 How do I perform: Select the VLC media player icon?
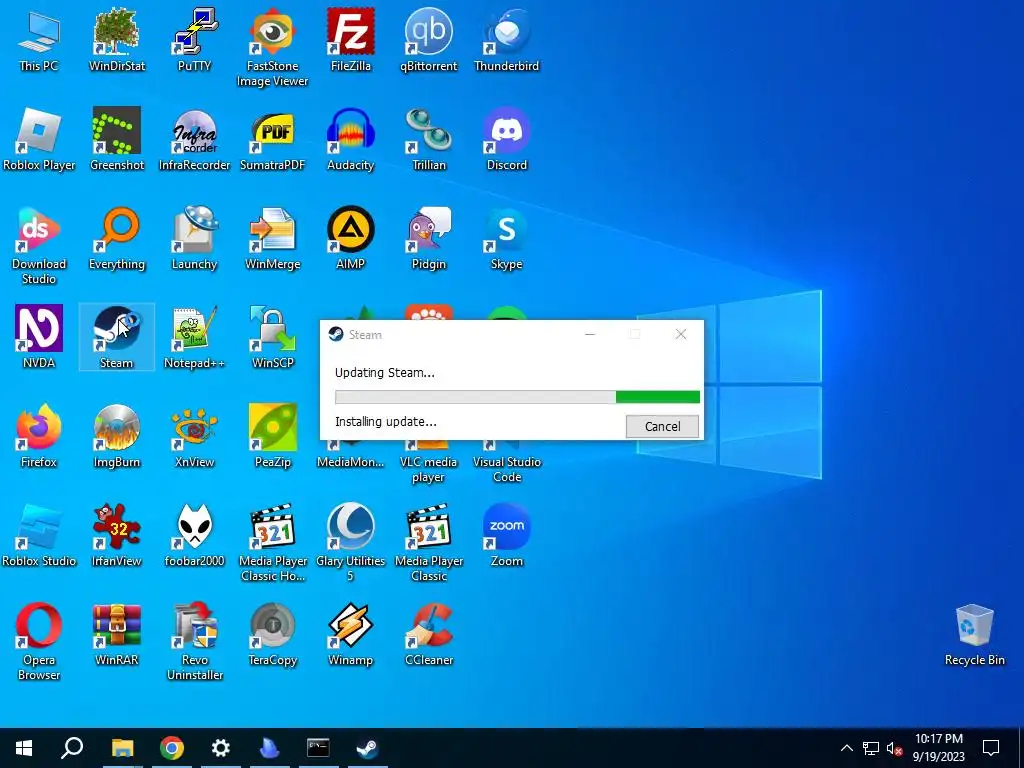(x=428, y=462)
